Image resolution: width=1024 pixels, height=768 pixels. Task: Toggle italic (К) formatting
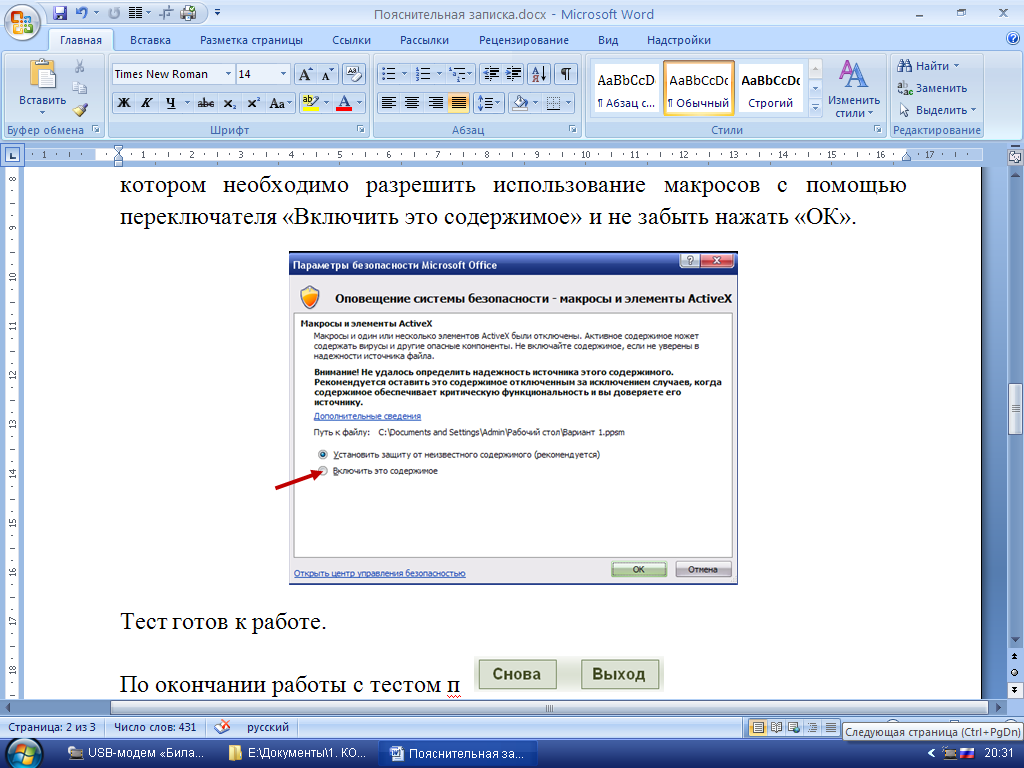point(147,103)
